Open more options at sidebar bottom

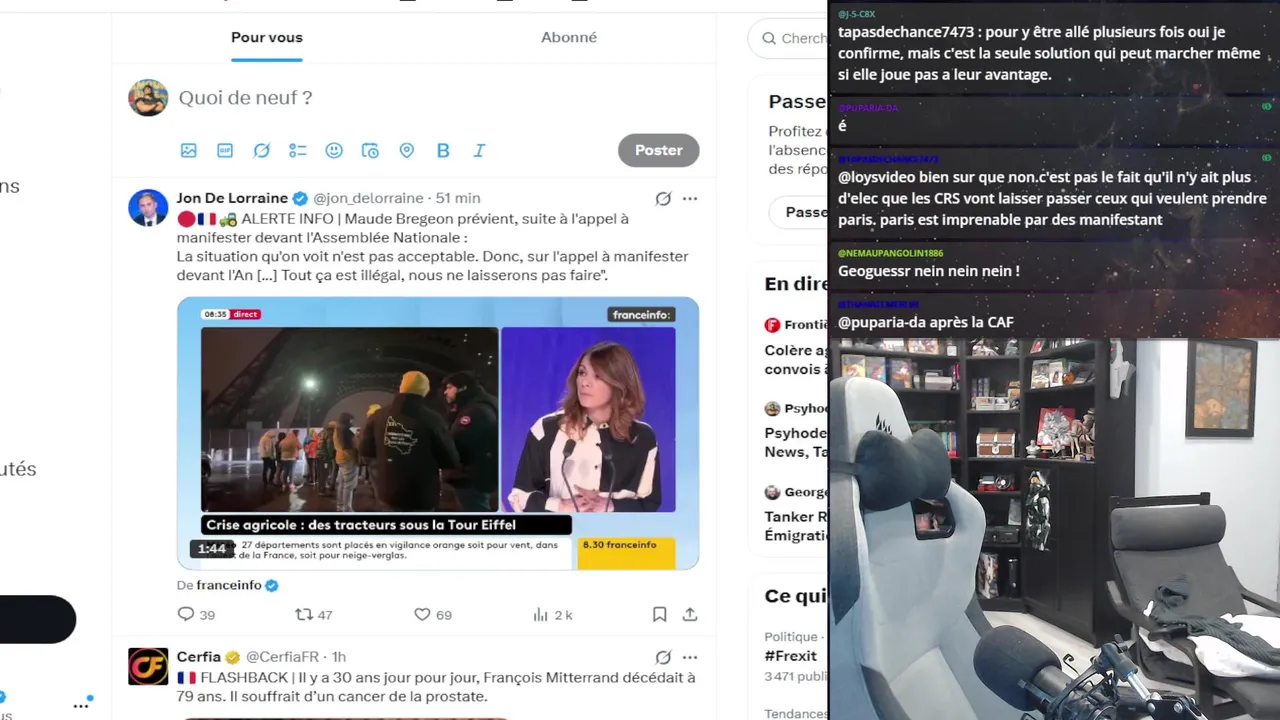[81, 705]
